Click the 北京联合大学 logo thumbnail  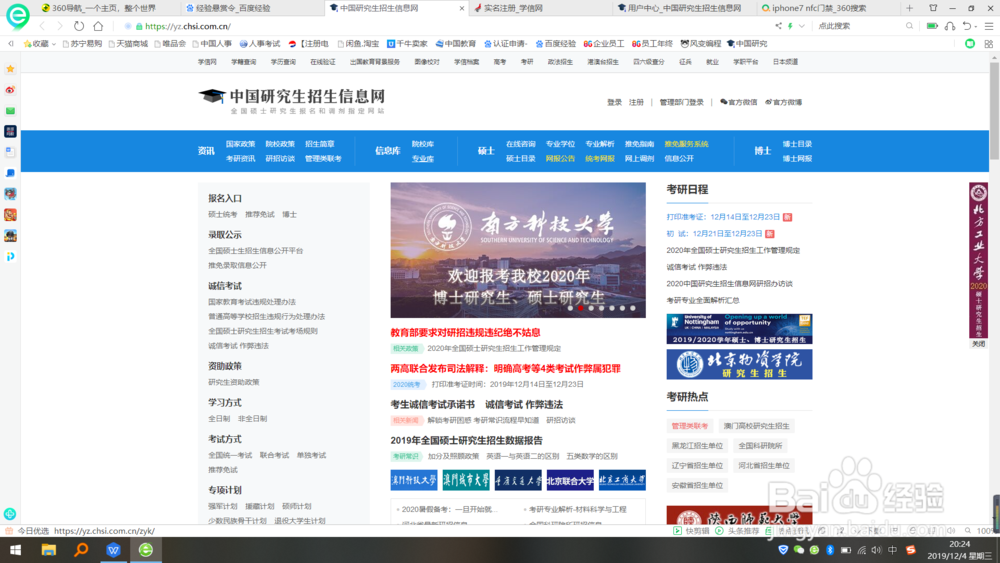point(570,480)
